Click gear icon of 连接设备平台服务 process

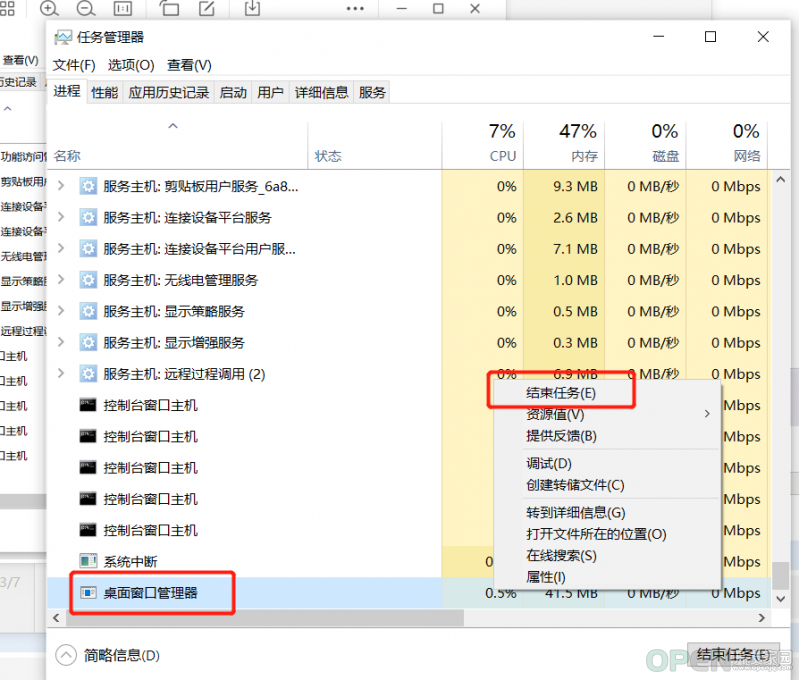point(89,218)
